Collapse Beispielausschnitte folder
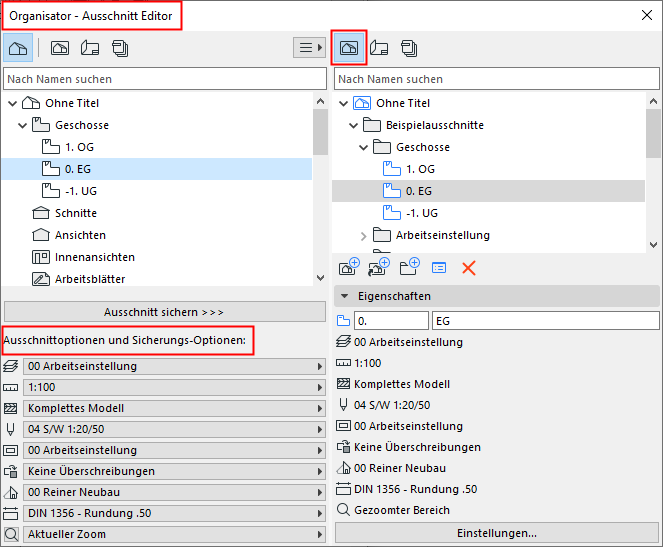The image size is (663, 547). point(353,125)
